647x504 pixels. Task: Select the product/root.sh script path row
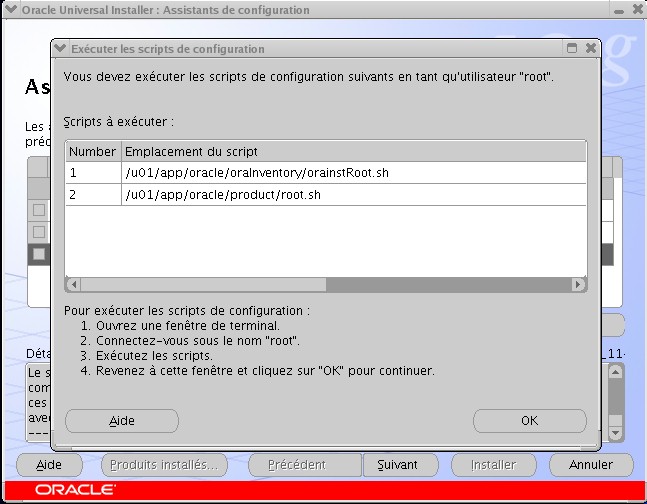tap(354, 194)
